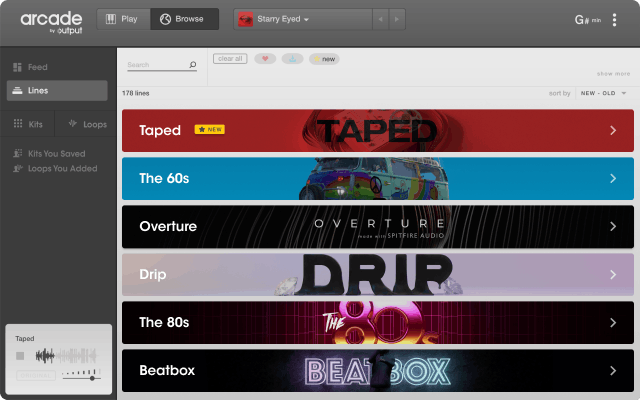This screenshot has height=400, width=640.
Task: Expand the Taped line chevron
Action: pyautogui.click(x=613, y=130)
